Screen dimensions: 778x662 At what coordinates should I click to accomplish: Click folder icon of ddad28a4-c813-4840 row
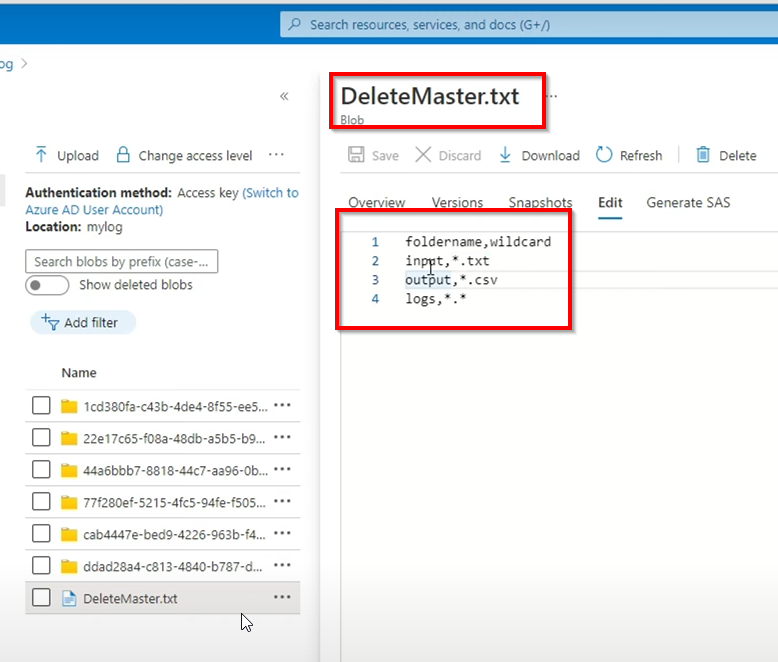click(x=69, y=566)
